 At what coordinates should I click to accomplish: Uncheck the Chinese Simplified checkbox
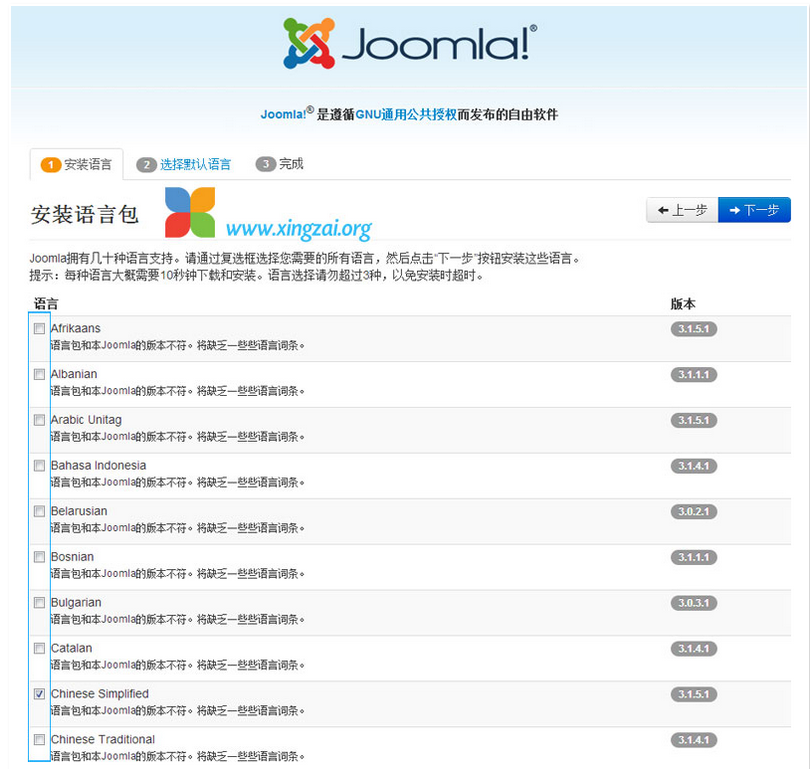pos(39,694)
